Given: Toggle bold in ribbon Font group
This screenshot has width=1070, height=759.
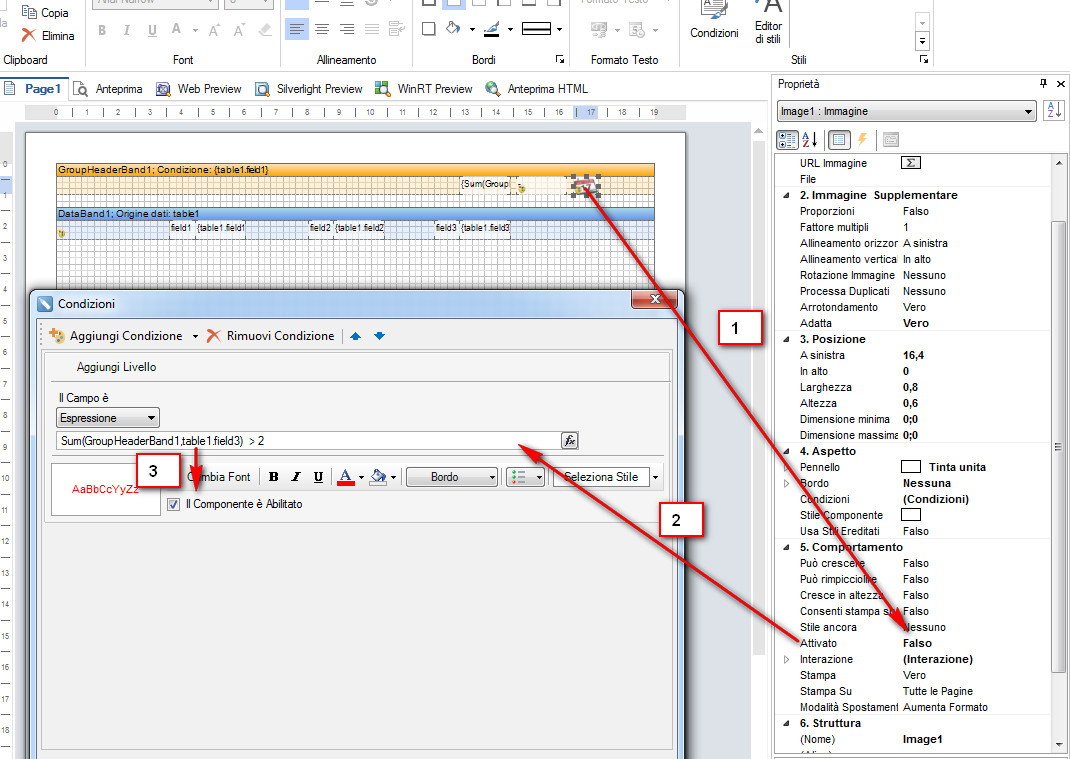Looking at the screenshot, I should pos(102,30).
